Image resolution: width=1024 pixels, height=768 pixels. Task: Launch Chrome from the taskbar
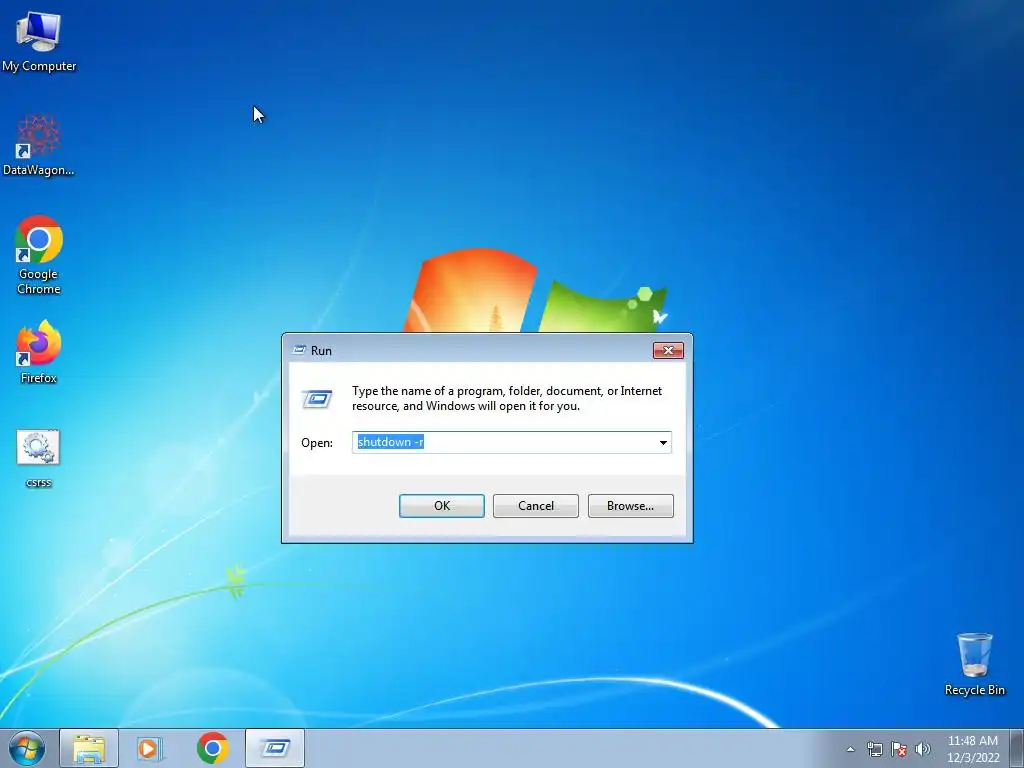[x=212, y=748]
